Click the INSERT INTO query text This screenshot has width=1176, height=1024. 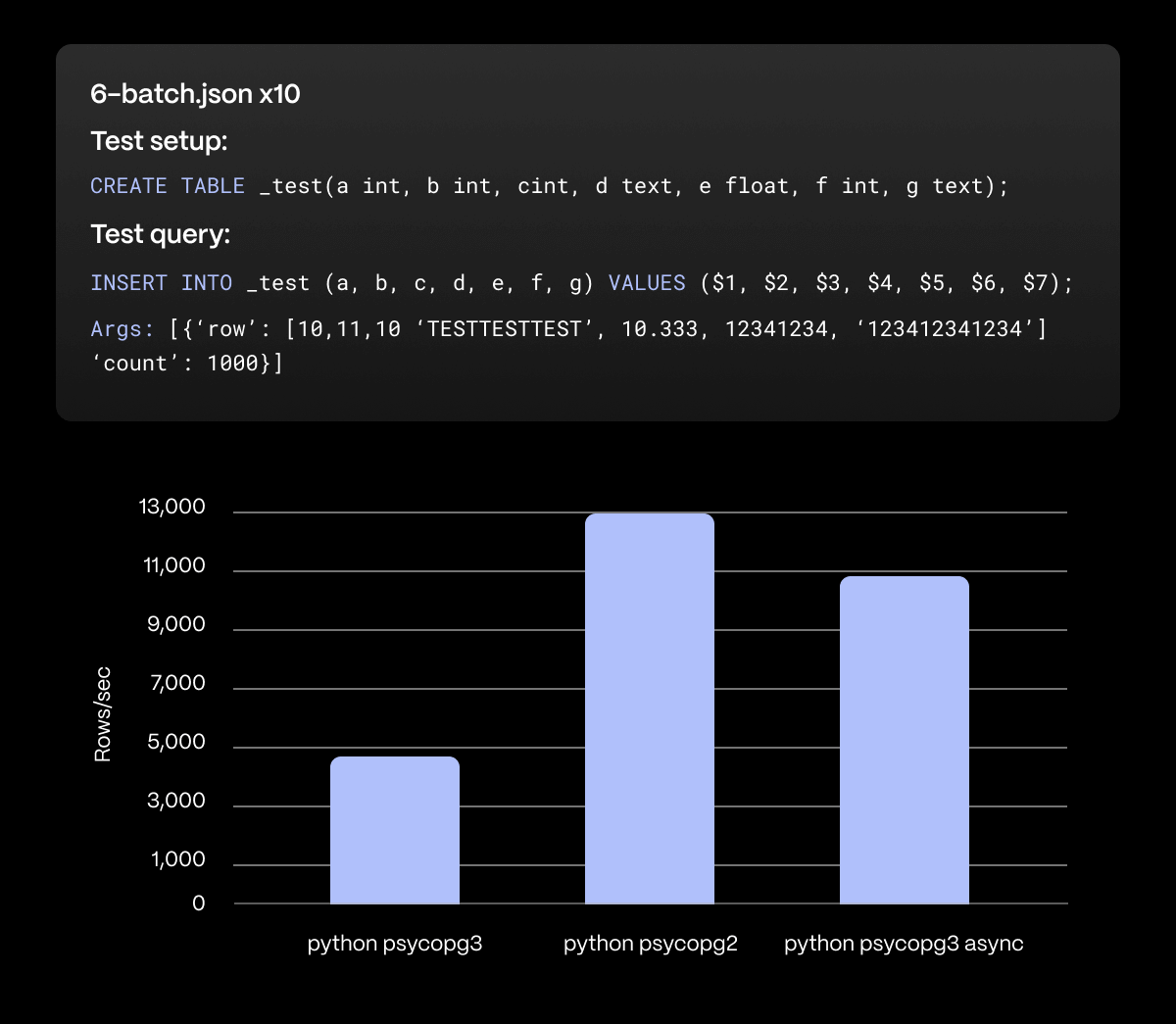click(x=581, y=282)
